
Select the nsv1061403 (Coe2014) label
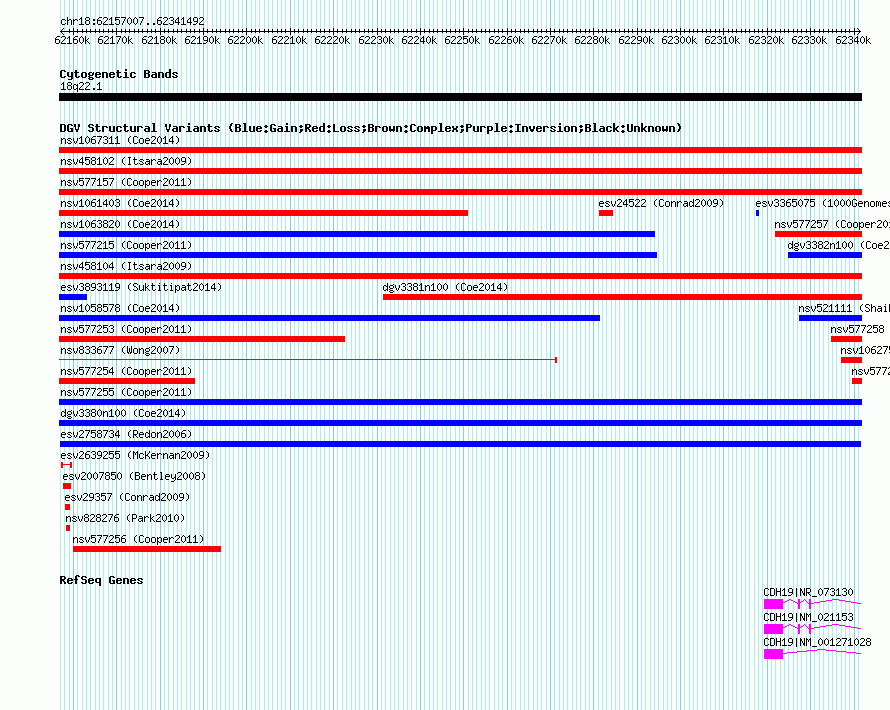(120, 203)
